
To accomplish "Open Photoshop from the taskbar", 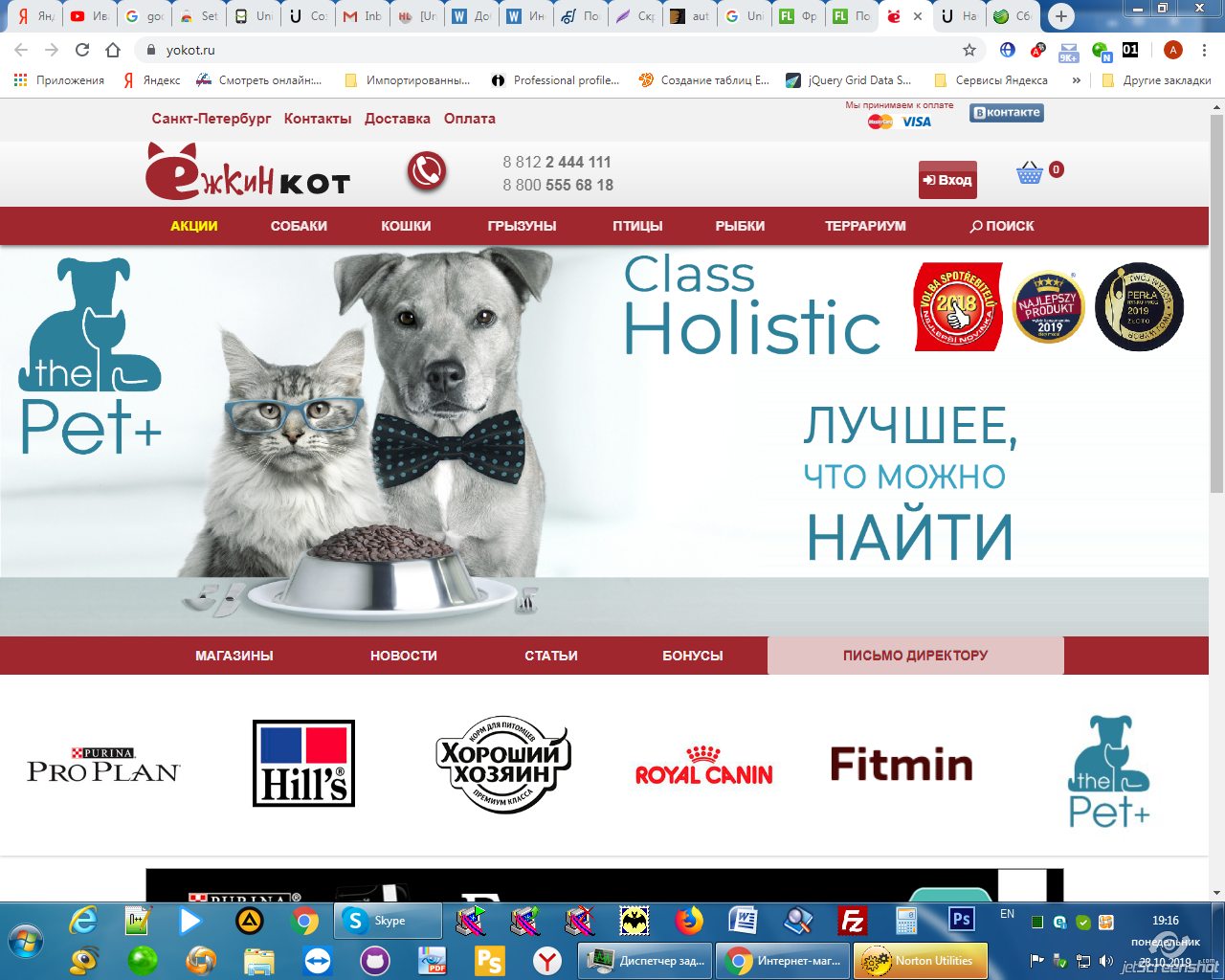I will (961, 920).
